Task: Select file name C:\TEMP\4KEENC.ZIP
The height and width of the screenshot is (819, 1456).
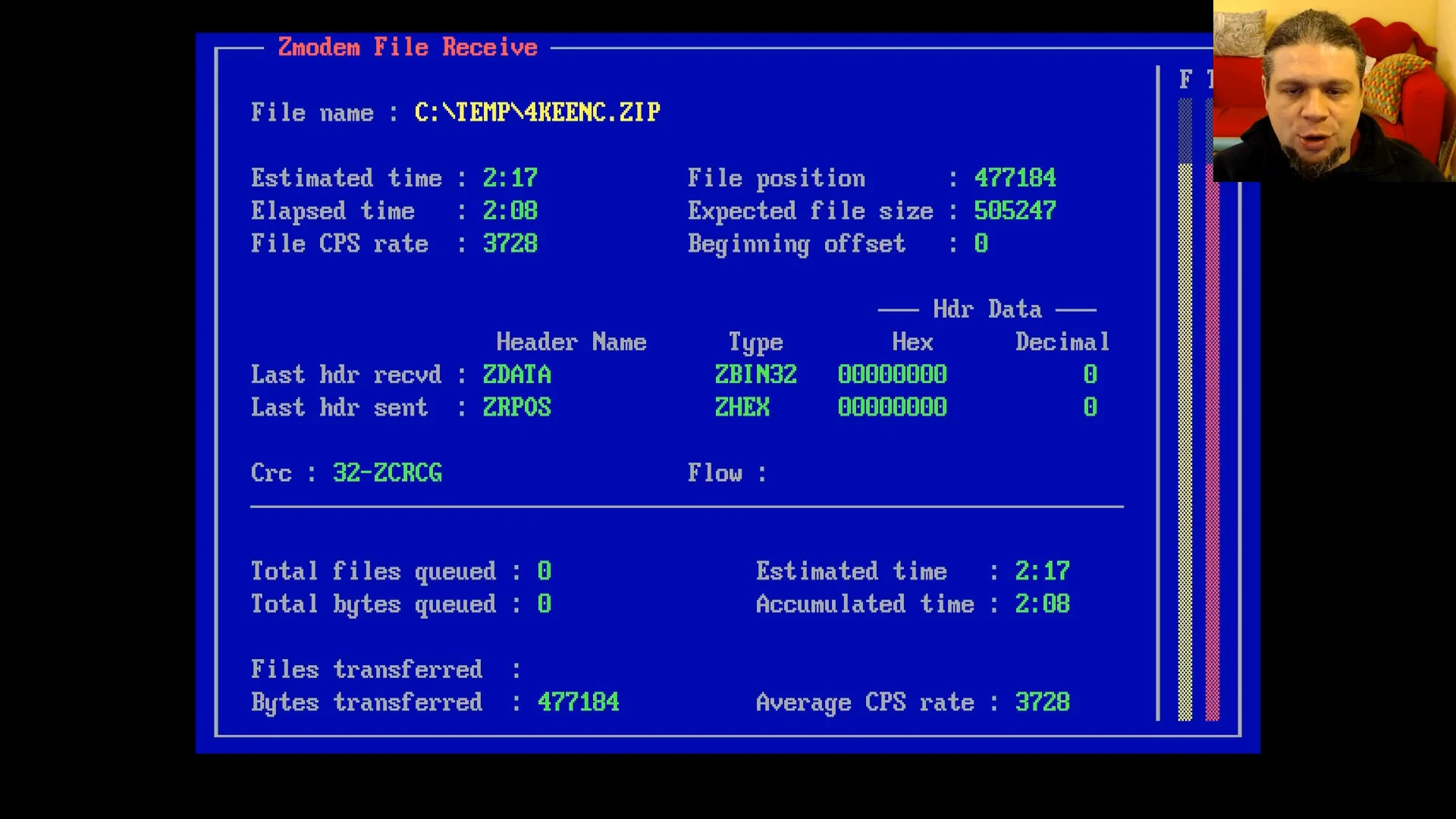Action: pyautogui.click(x=538, y=113)
